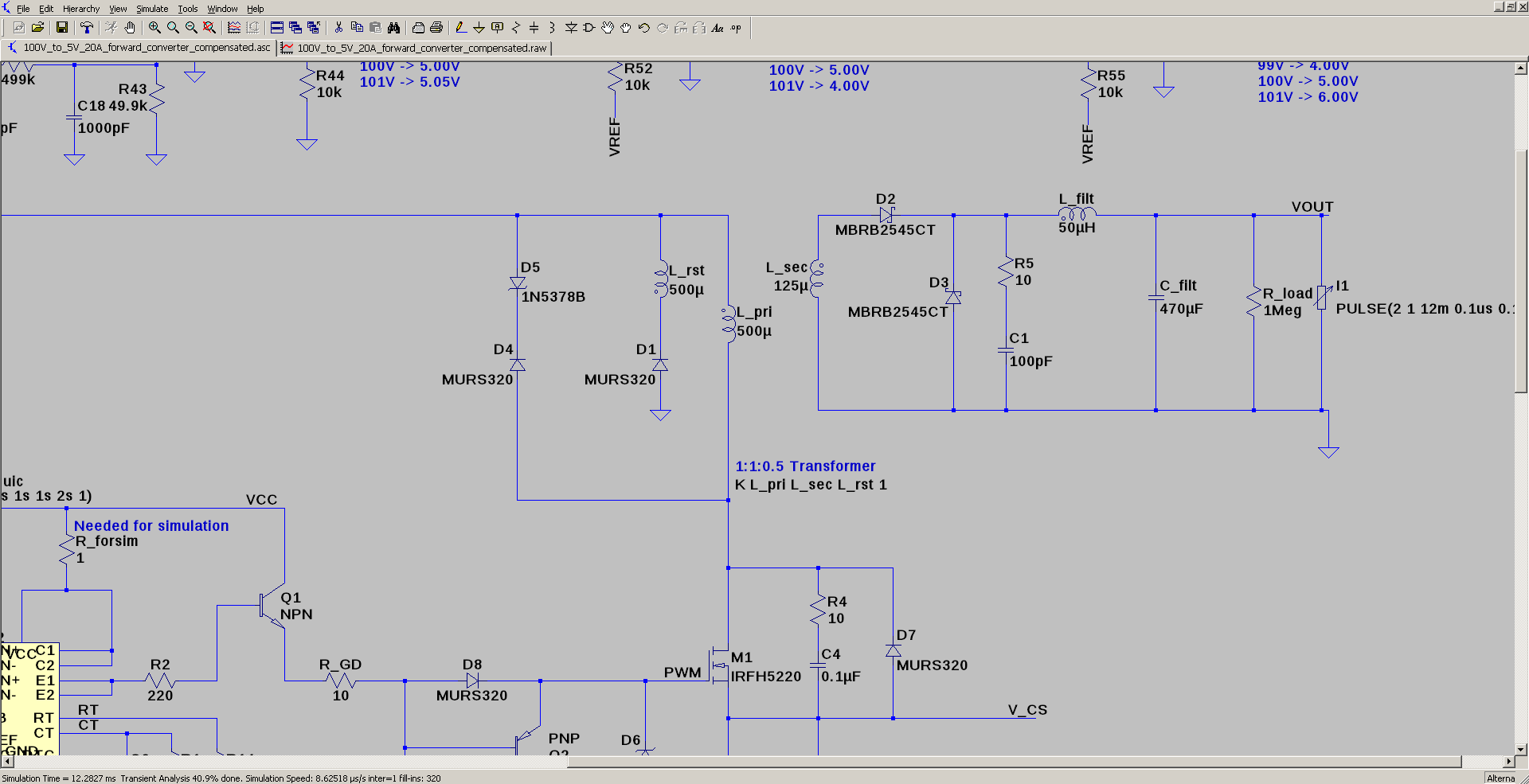Select the Draw Wire pencil tool
This screenshot has width=1529, height=784.
click(x=460, y=28)
